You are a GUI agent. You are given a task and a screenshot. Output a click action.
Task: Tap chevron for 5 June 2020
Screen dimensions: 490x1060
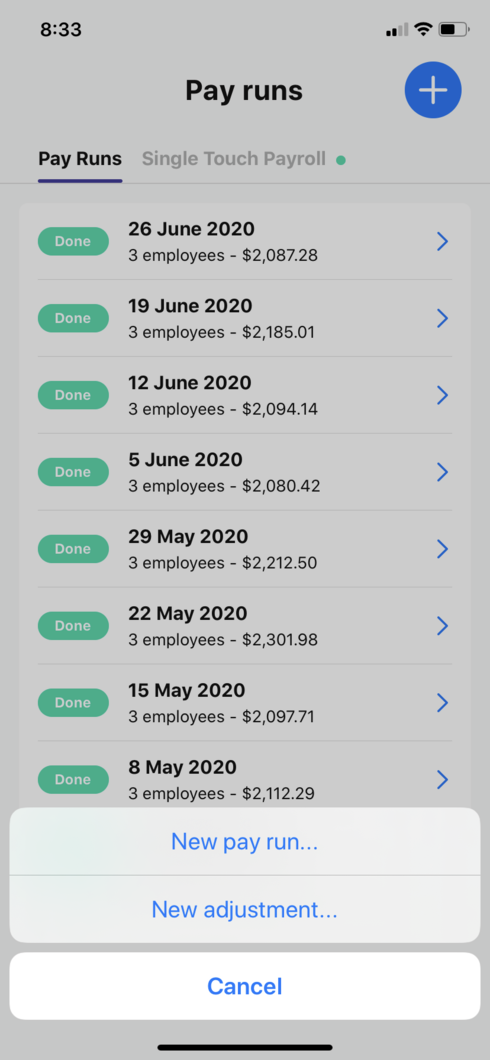443,472
